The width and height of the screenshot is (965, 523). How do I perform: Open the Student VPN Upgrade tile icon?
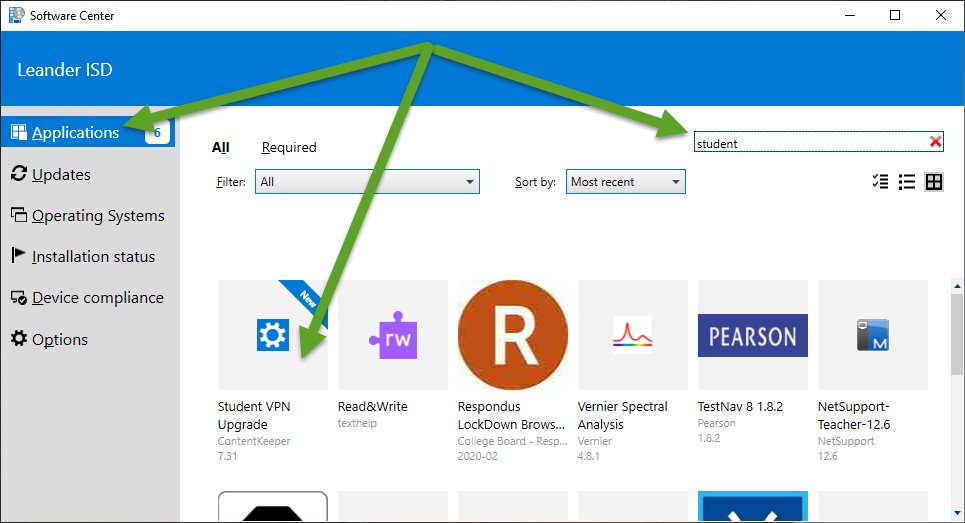273,335
